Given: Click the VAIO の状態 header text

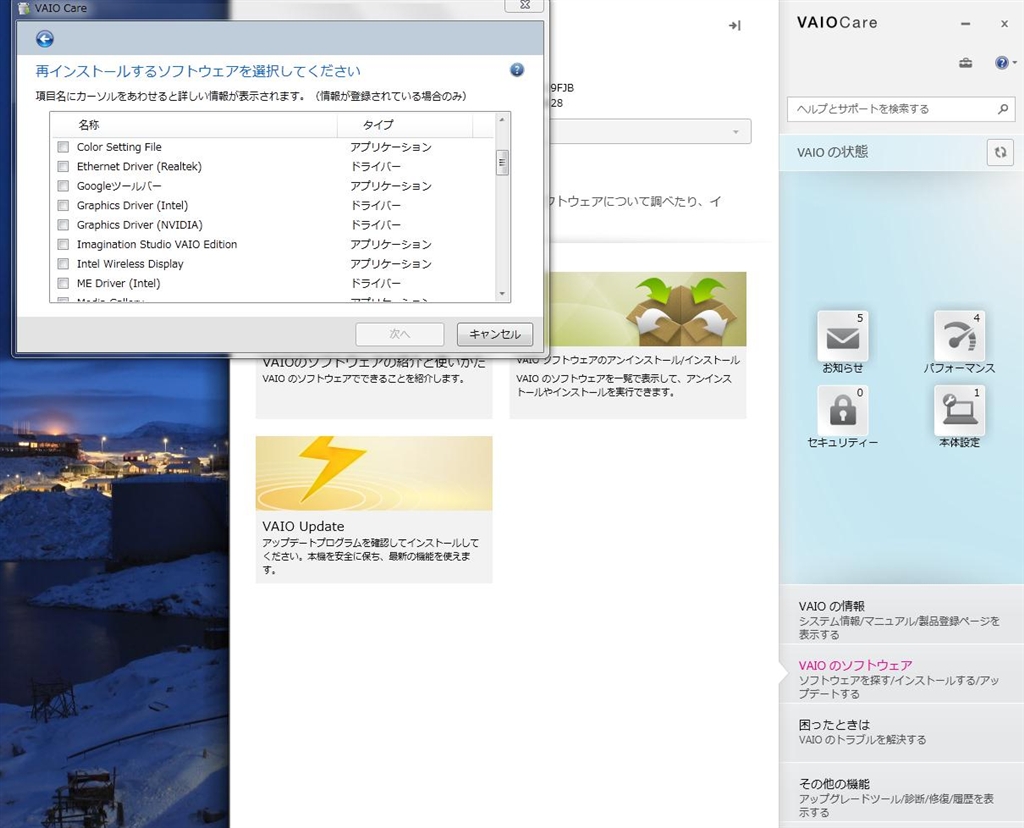Looking at the screenshot, I should coord(833,152).
